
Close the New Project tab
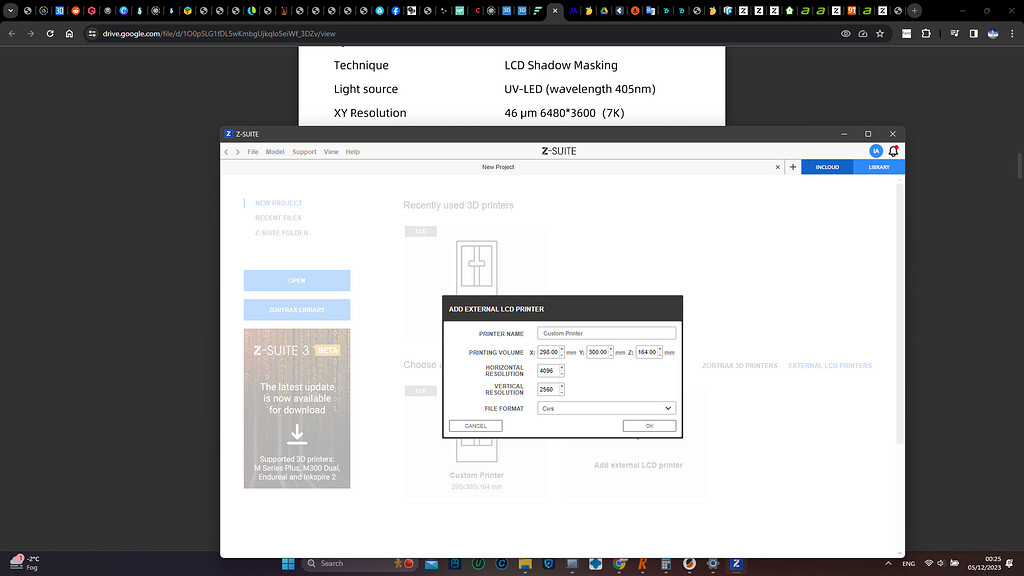[x=778, y=167]
